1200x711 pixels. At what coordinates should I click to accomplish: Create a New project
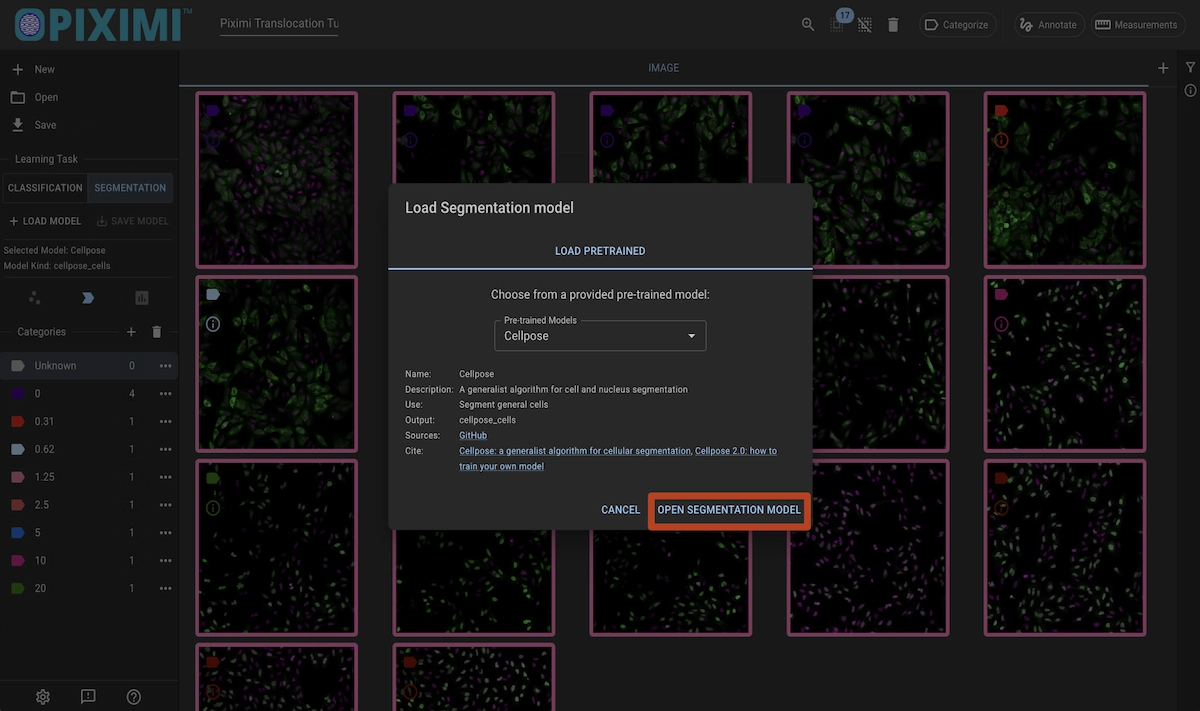coord(89,70)
